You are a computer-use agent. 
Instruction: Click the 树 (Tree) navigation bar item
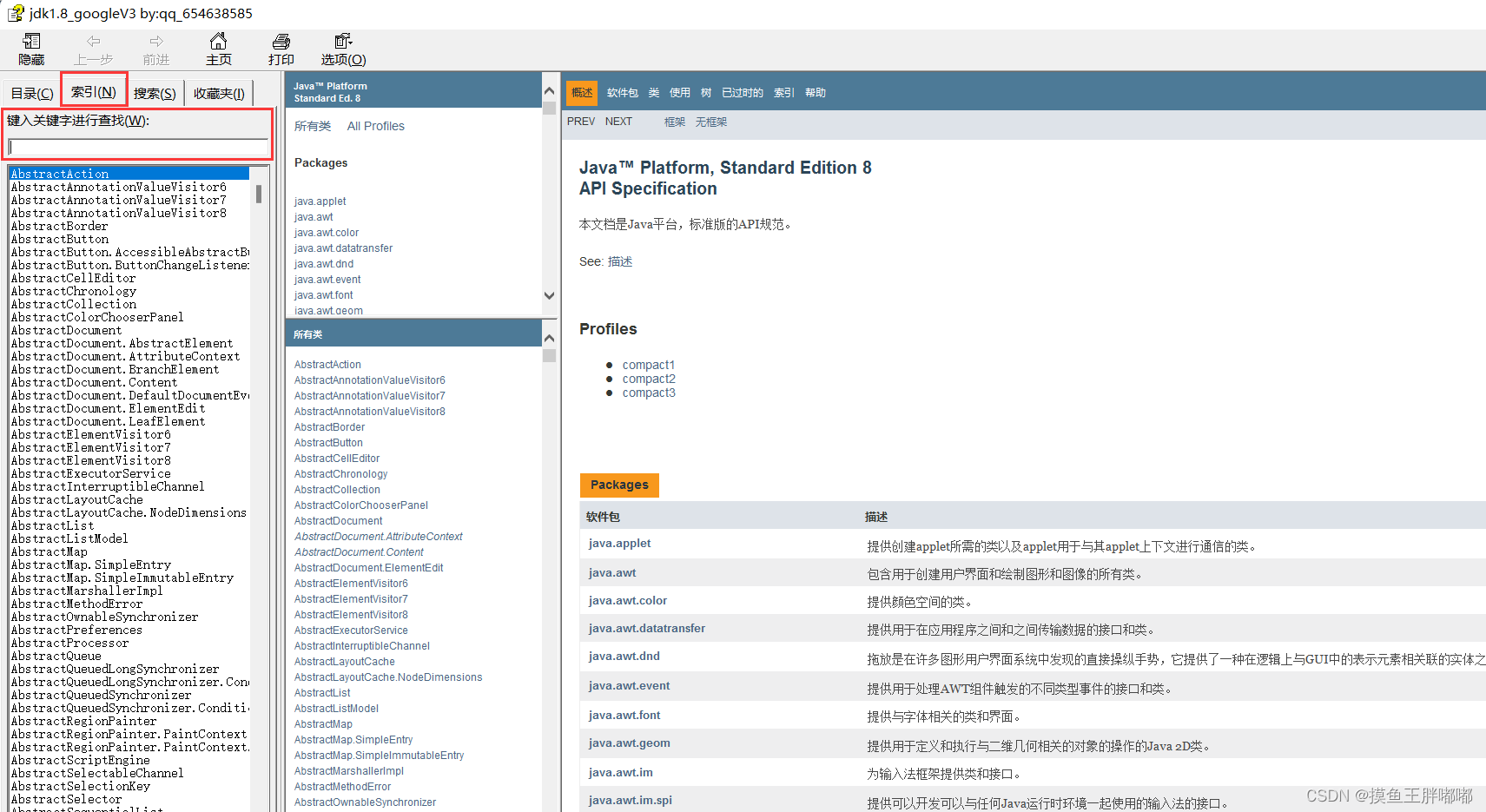pos(706,93)
